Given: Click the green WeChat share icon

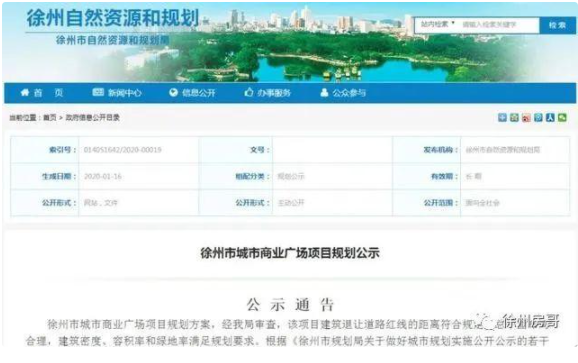Looking at the screenshot, I should tap(562, 118).
